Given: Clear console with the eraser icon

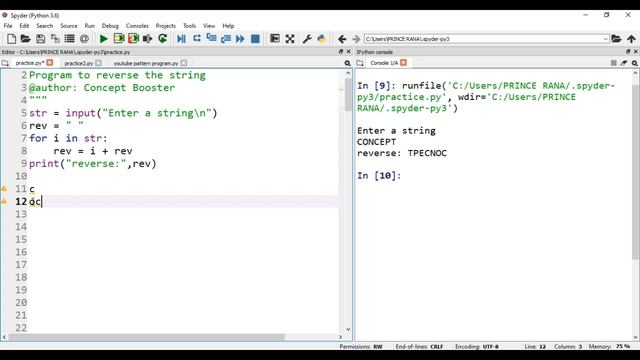Looking at the screenshot, I should click(x=624, y=63).
